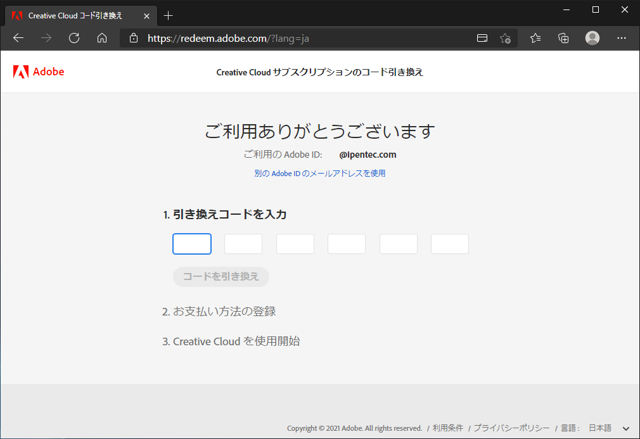Open the browser settings ellipsis menu
Screen dimensions: 640x439
(x=621, y=38)
